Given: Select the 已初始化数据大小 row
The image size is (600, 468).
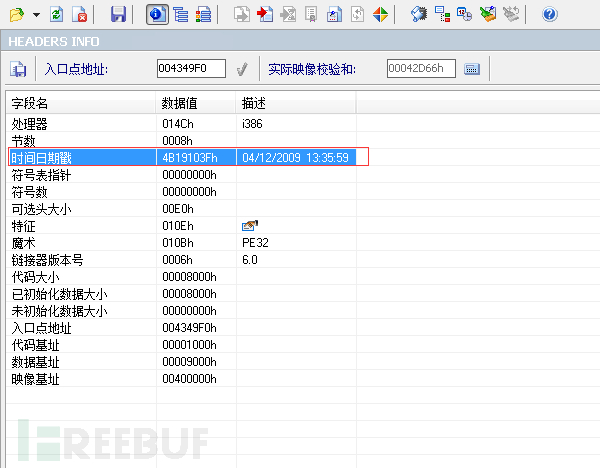Looking at the screenshot, I should [181, 294].
